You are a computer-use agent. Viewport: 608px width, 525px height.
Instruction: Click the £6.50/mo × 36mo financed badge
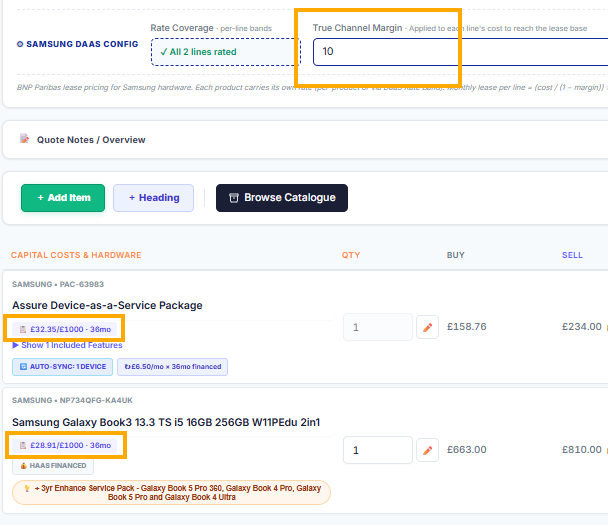click(173, 367)
